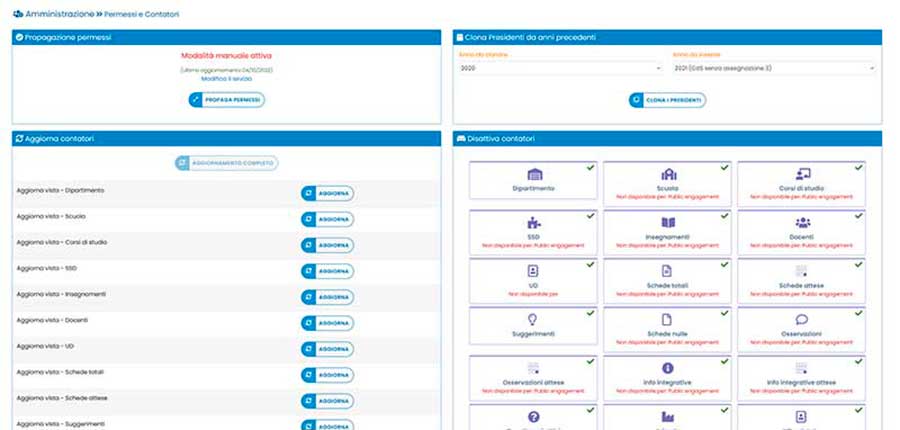Image resolution: width=900 pixels, height=430 pixels.
Task: Click the Info integrative info icon
Action: [x=668, y=368]
